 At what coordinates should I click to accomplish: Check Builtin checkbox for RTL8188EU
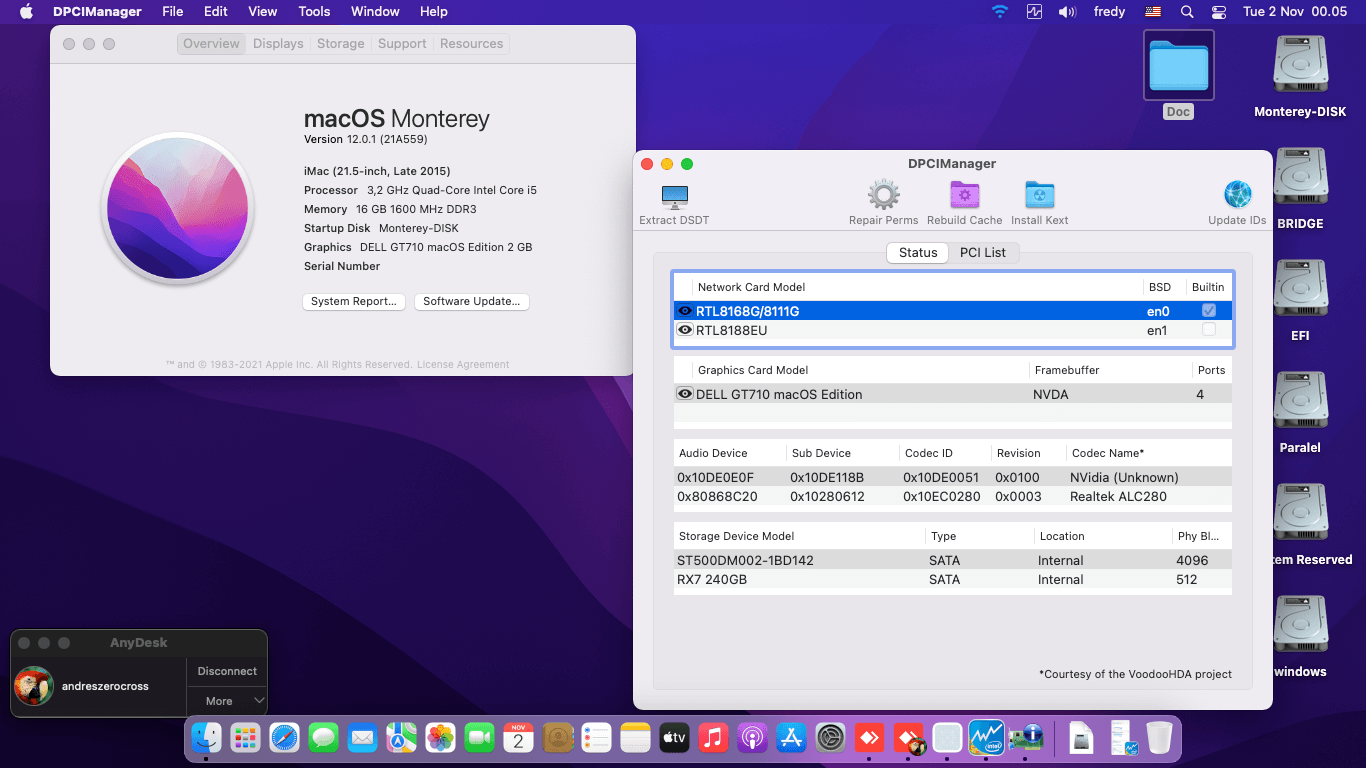[1209, 330]
